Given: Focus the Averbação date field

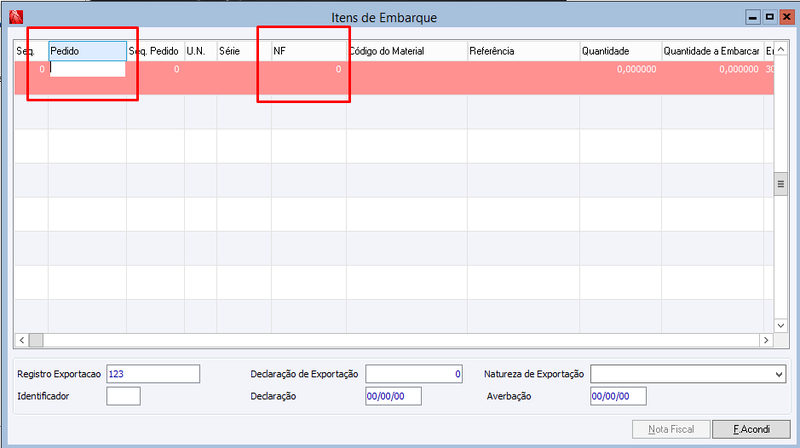Looking at the screenshot, I should [x=618, y=396].
